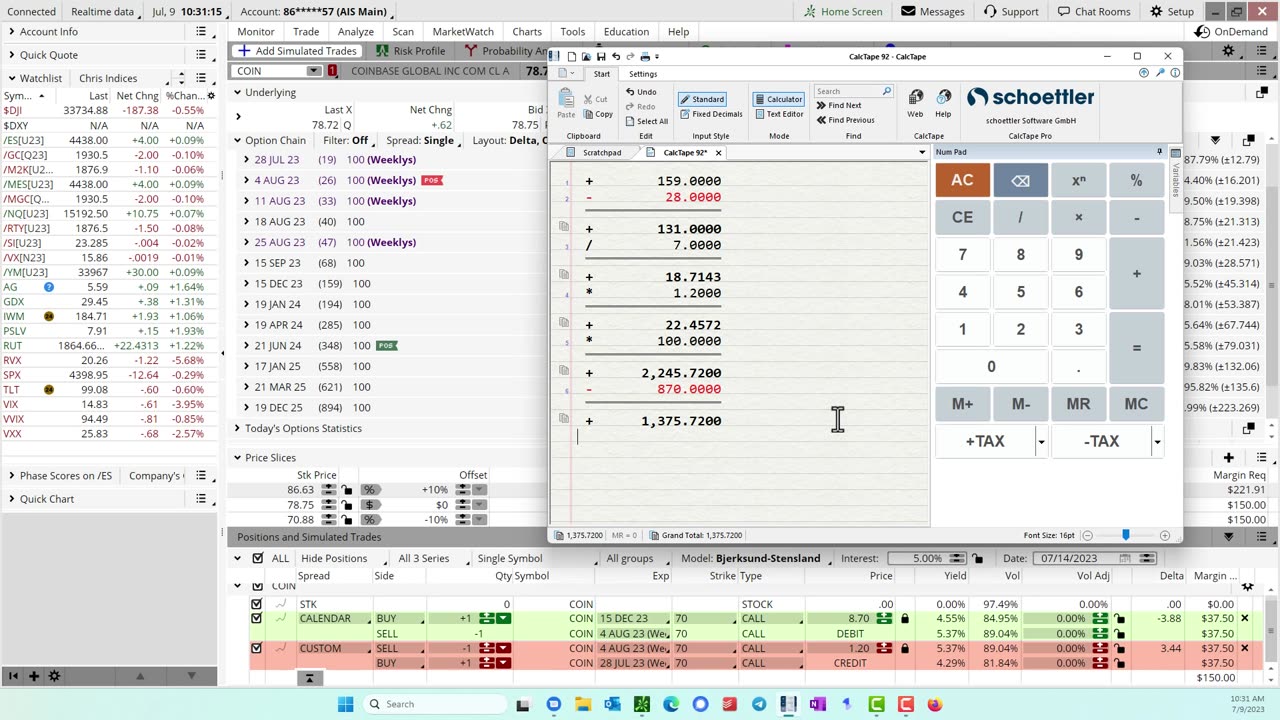Toggle the STK row checkbox
This screenshot has height=720, width=1280.
coord(256,604)
